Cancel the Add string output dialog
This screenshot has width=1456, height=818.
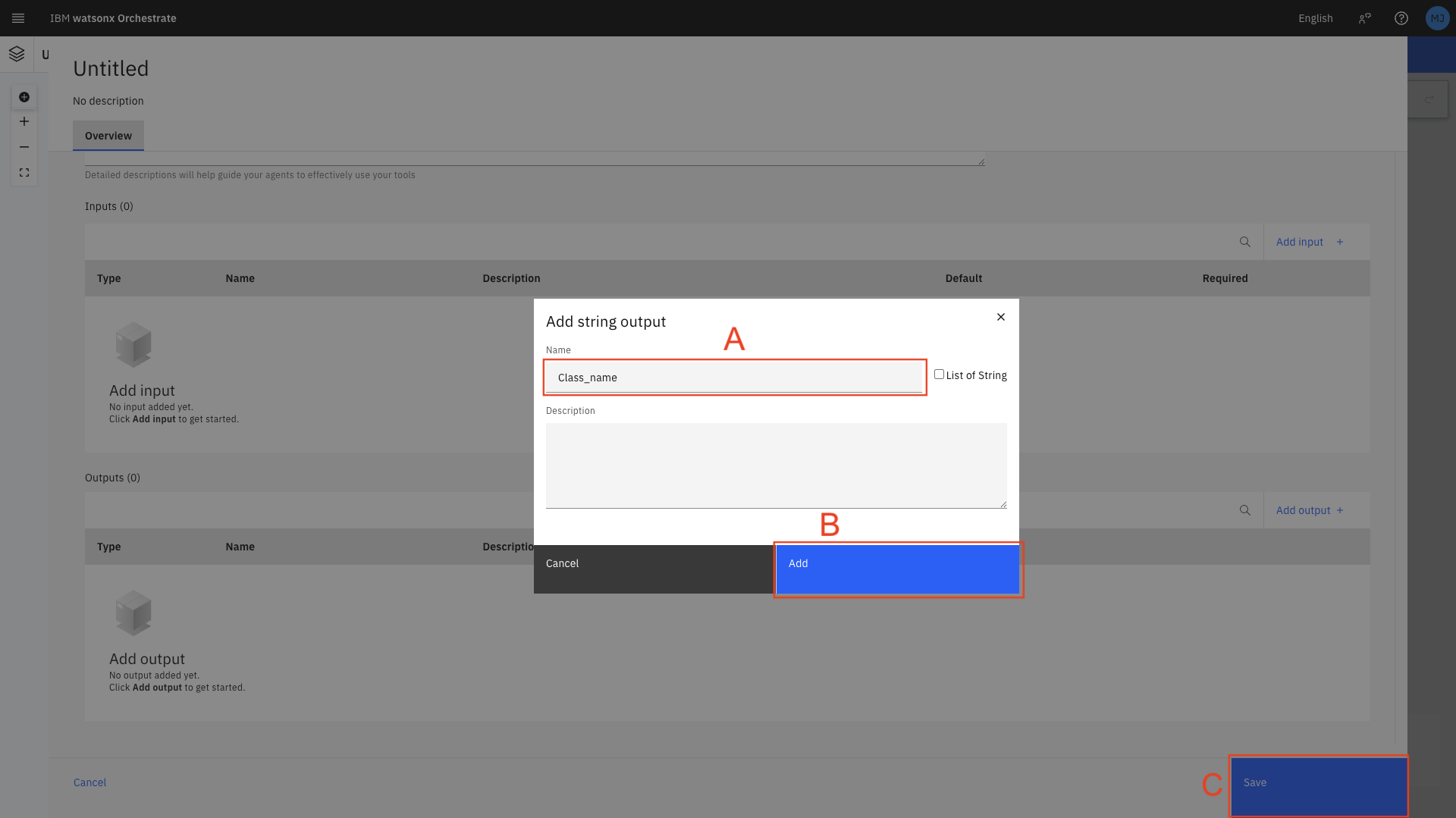pos(654,569)
